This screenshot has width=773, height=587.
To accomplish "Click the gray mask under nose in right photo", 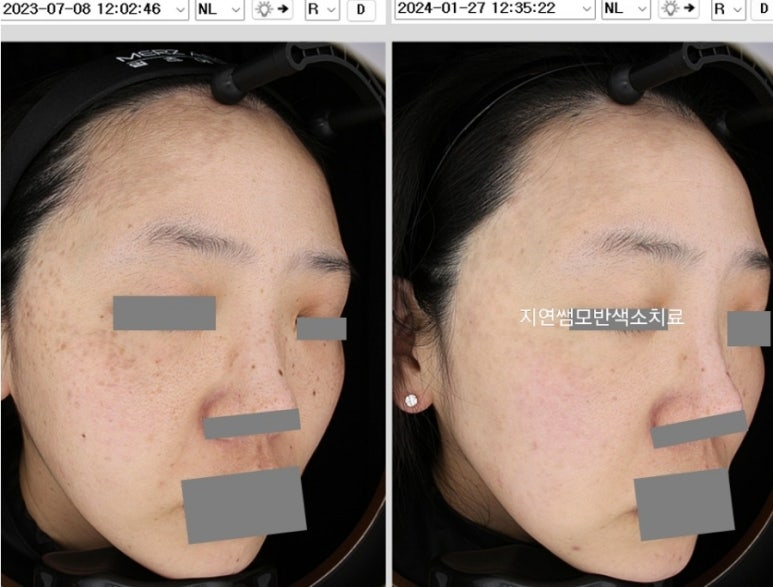I will point(698,428).
